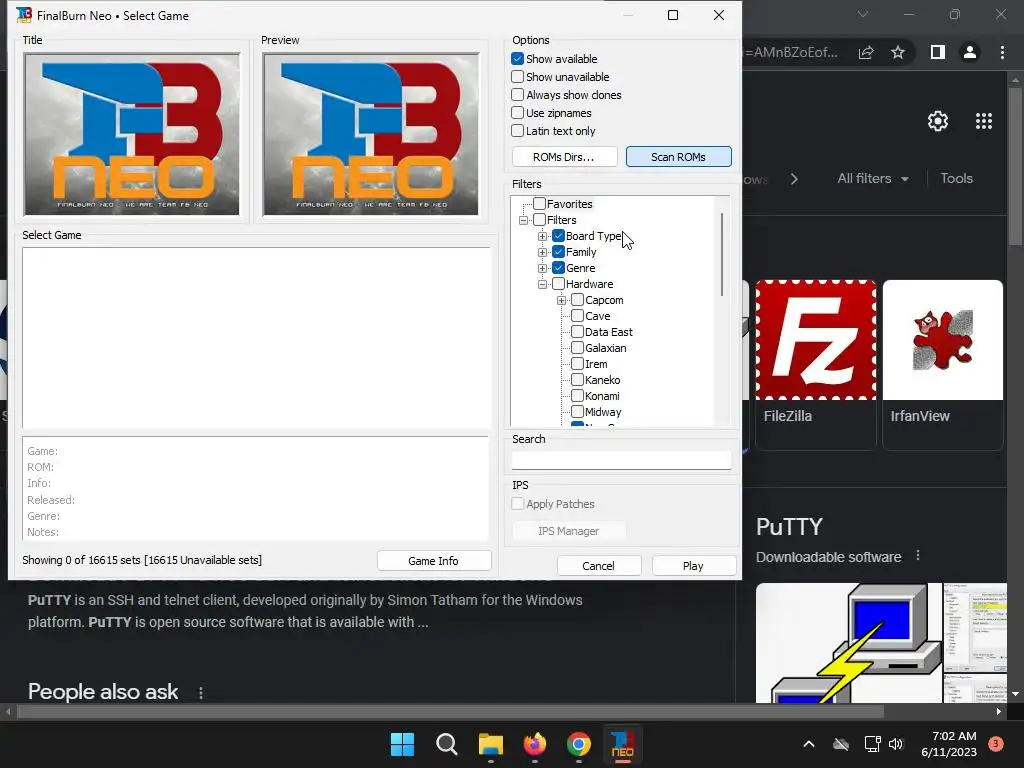Select the Filters tree scrollbar thumb
This screenshot has width=1024, height=768.
point(722,254)
